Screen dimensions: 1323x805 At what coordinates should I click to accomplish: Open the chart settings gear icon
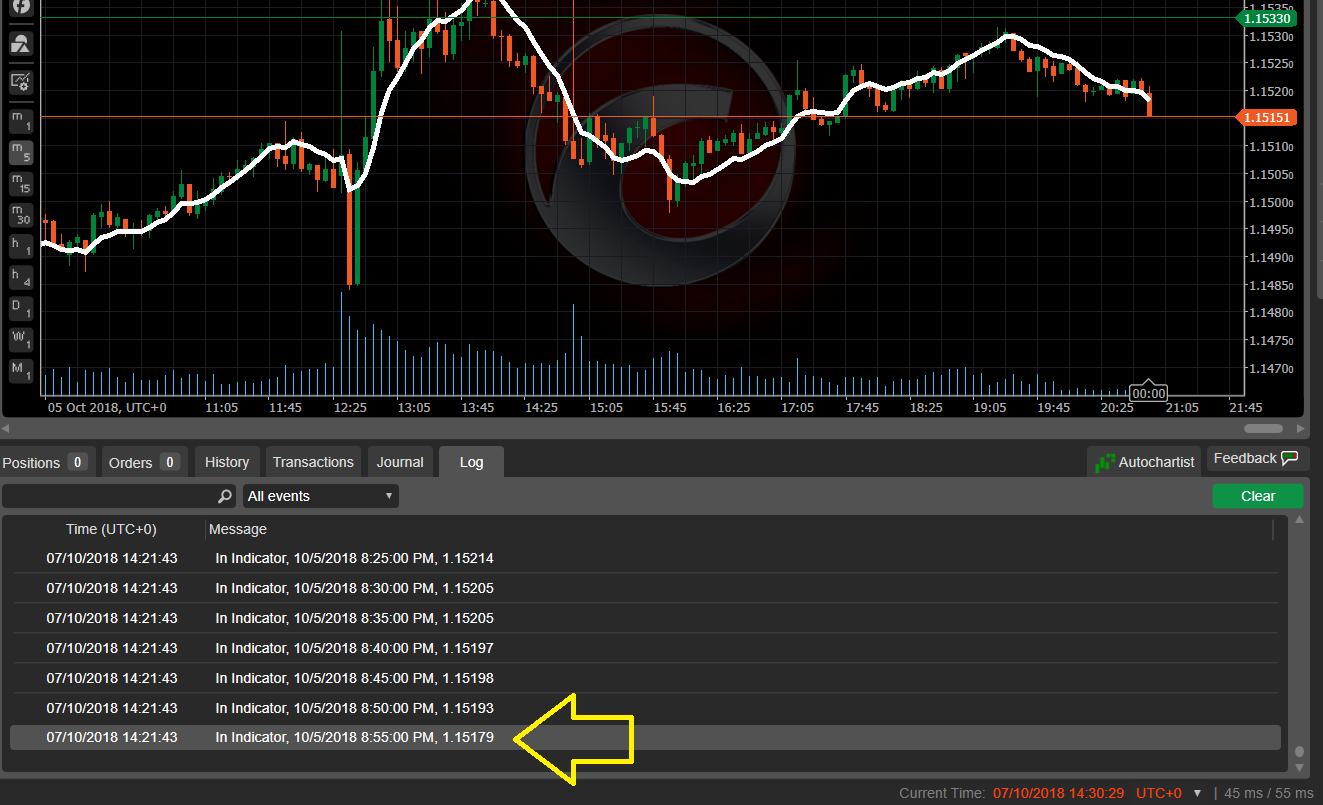pos(21,82)
